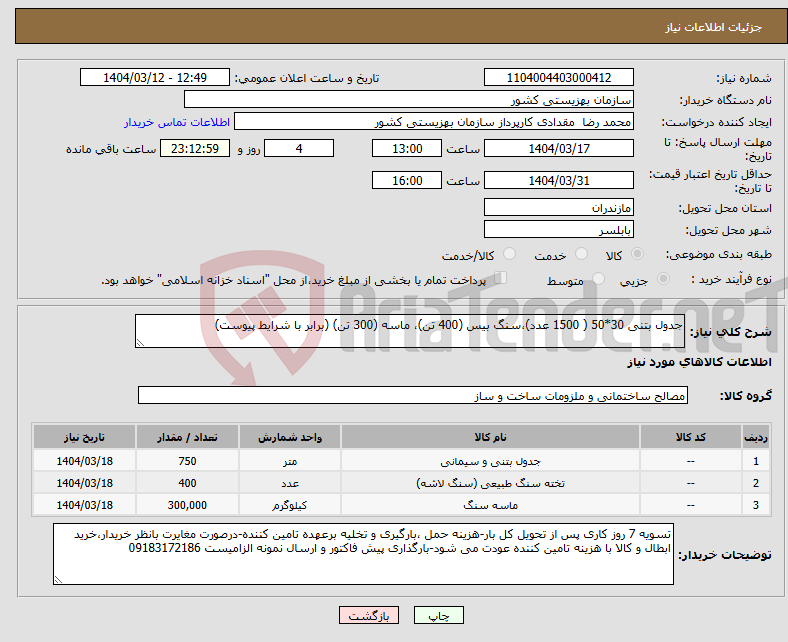Click the شماره نیاز field 1104004403000412
This screenshot has width=788, height=642.
558,77
